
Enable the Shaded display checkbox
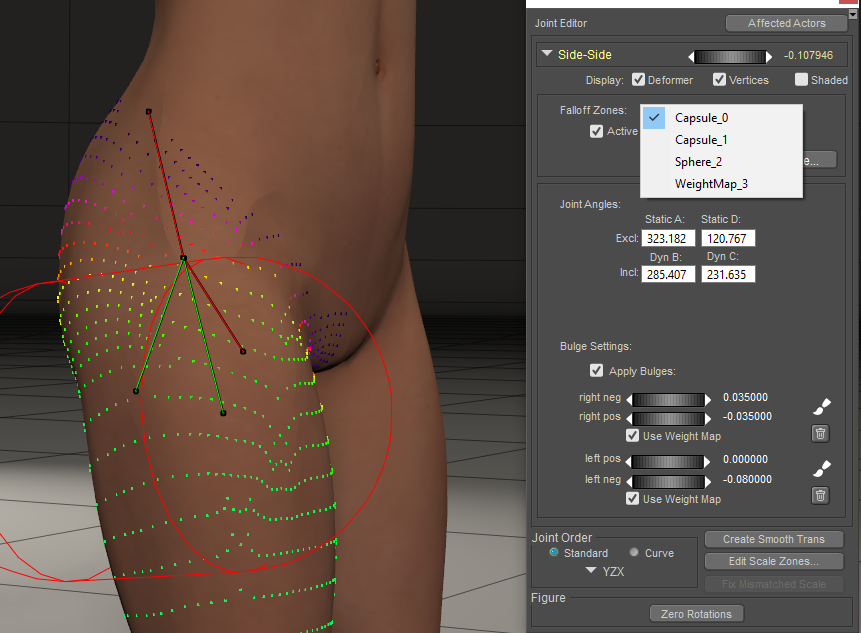801,80
